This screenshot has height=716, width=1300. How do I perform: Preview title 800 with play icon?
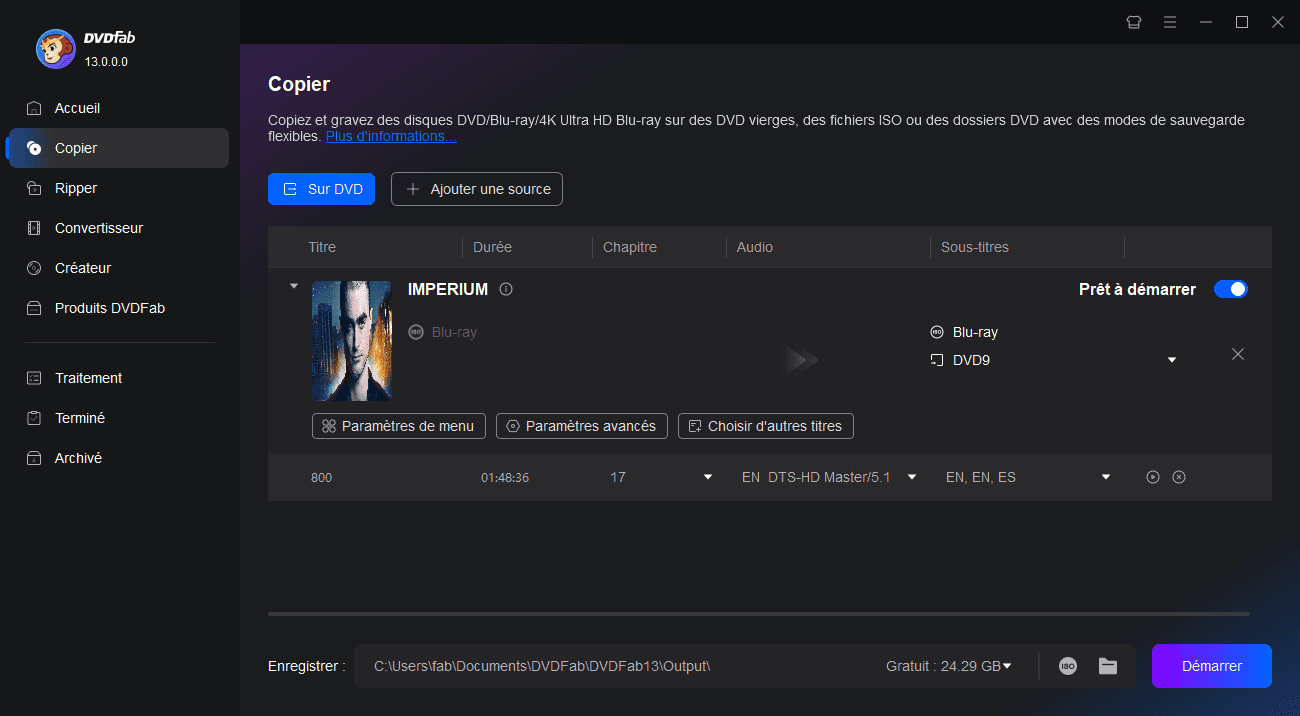pyautogui.click(x=1153, y=477)
